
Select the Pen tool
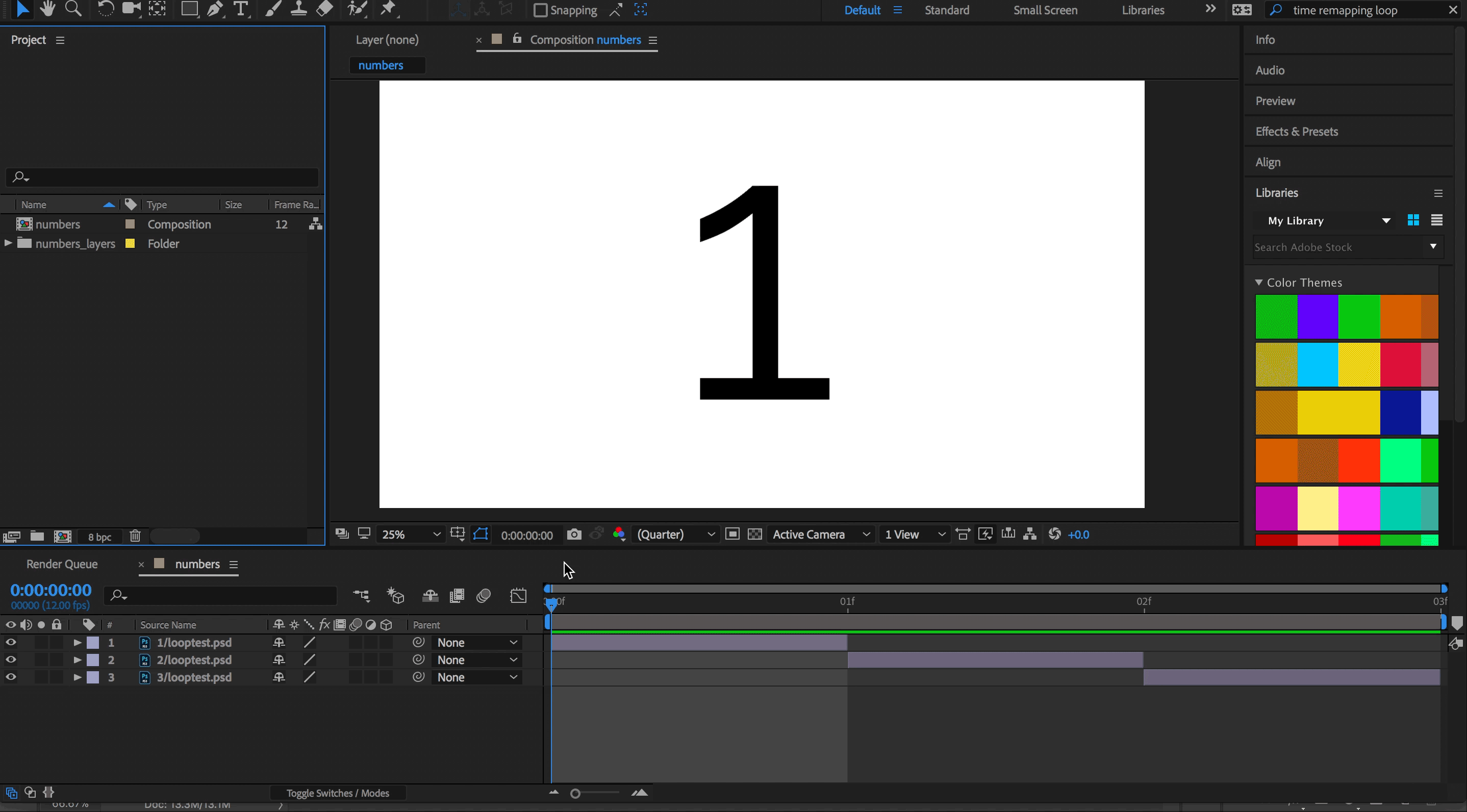(215, 9)
